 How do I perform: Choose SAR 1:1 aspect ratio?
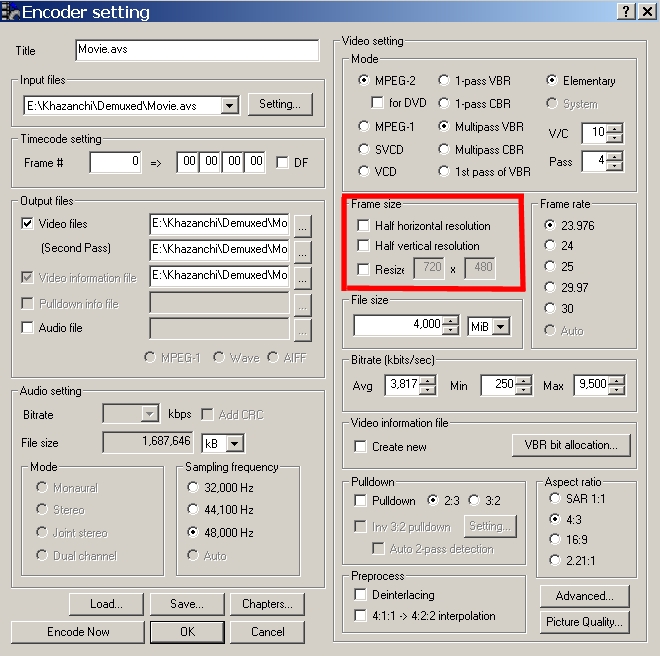pyautogui.click(x=555, y=499)
